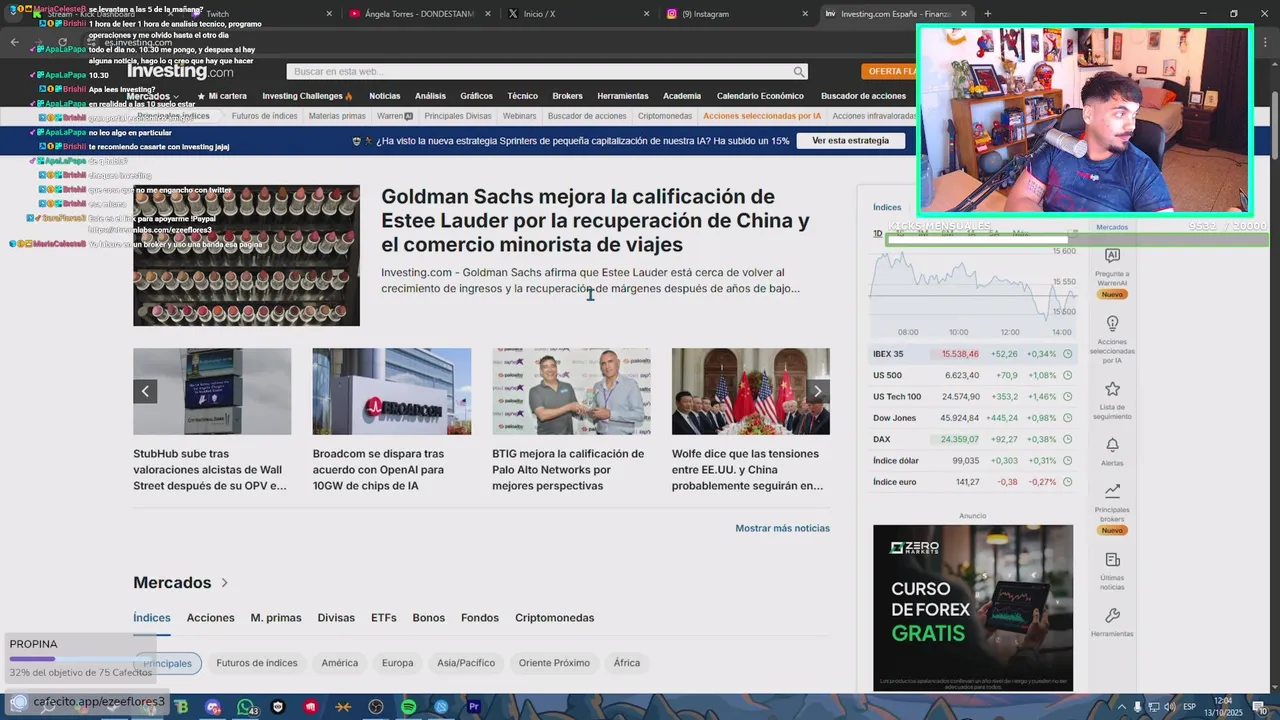This screenshot has height=720, width=1280.
Task: Open Análisis menu
Action: pyautogui.click(x=430, y=96)
